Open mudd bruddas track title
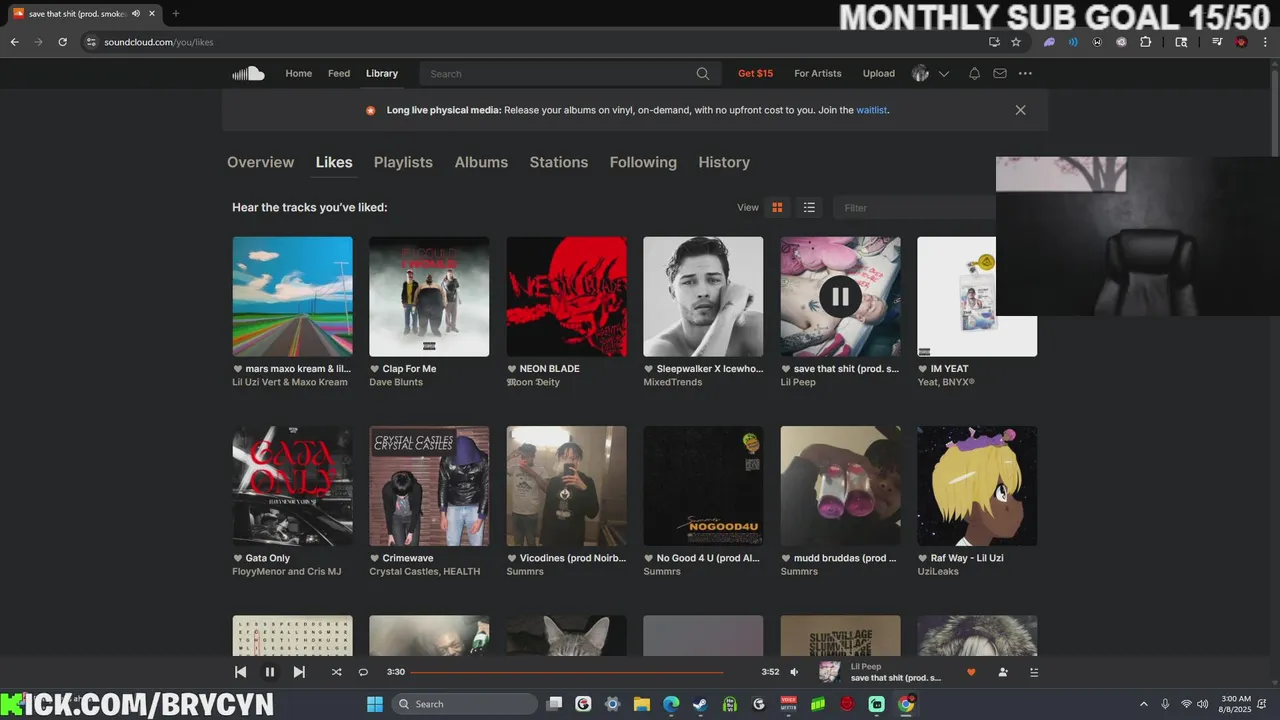Screen dimensions: 1280x720 click(845, 559)
